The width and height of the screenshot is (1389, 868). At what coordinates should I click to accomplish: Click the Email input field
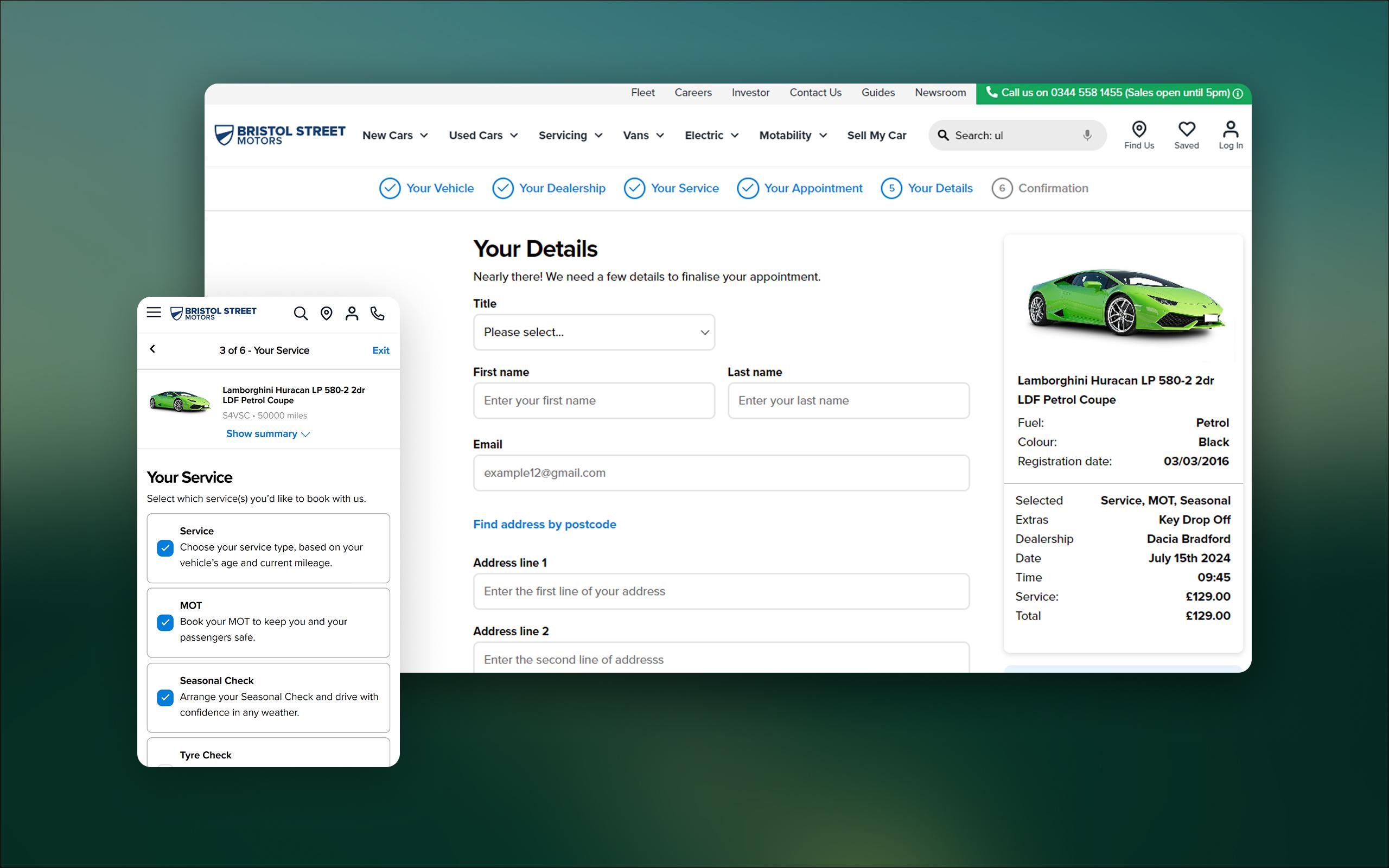(721, 473)
